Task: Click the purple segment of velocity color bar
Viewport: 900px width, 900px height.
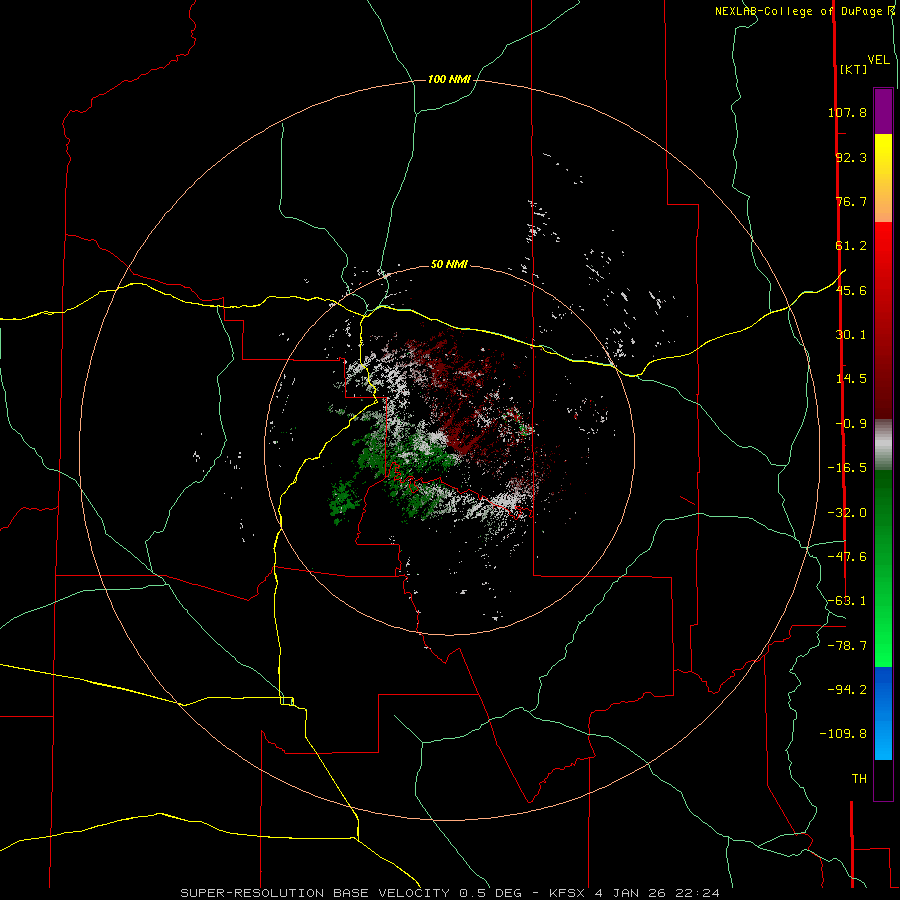Action: pyautogui.click(x=883, y=111)
